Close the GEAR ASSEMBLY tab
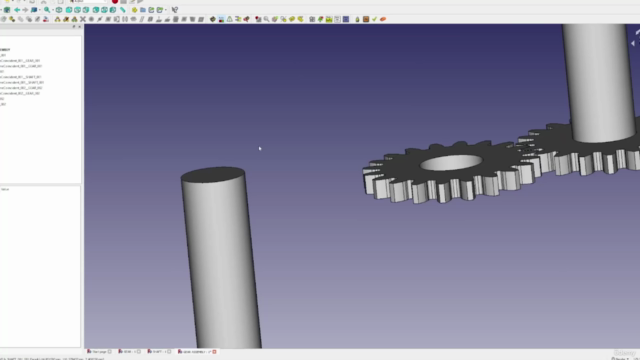Image resolution: width=640 pixels, height=360 pixels. click(x=214, y=351)
